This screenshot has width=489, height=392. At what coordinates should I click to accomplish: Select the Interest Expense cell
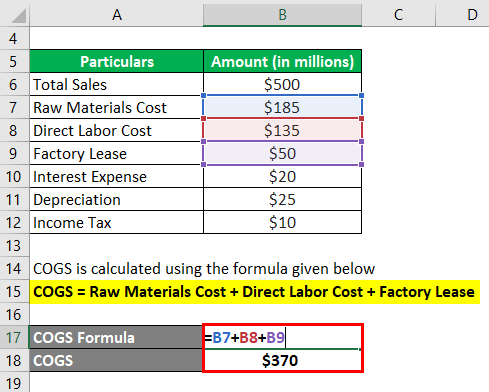116,176
